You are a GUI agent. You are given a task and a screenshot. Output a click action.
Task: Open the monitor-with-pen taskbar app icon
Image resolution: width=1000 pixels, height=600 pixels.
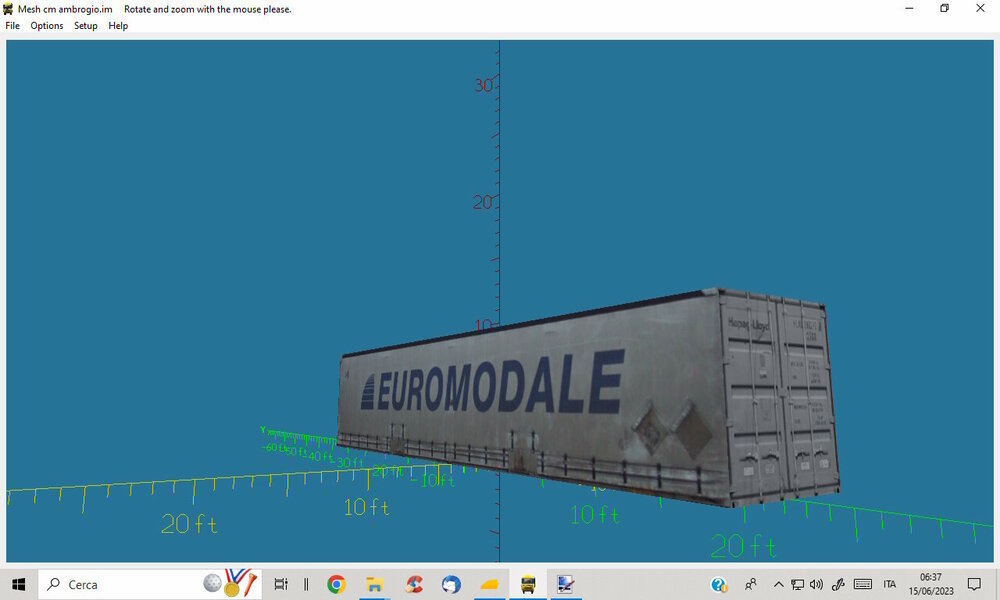(x=565, y=584)
